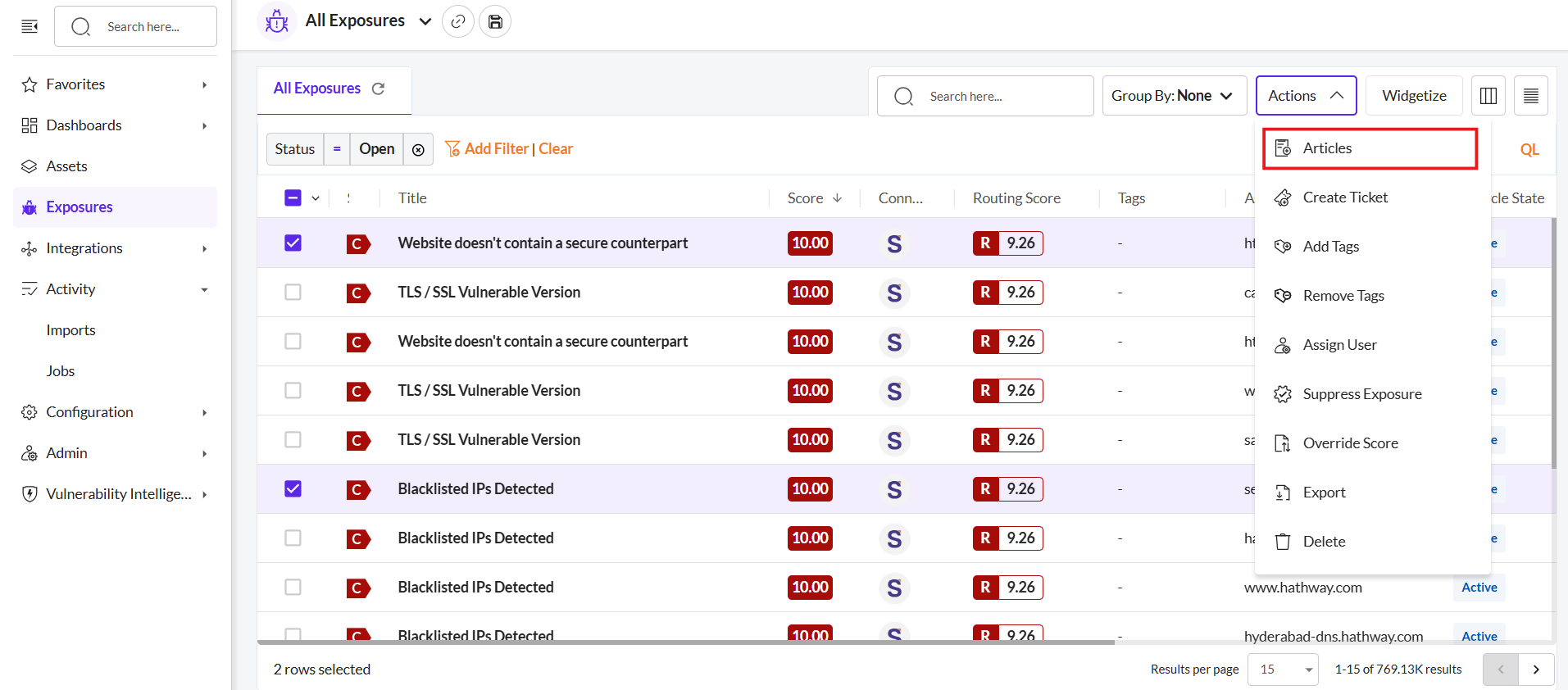Expand the All Exposures title dropdown
The height and width of the screenshot is (690, 1568).
tap(425, 21)
